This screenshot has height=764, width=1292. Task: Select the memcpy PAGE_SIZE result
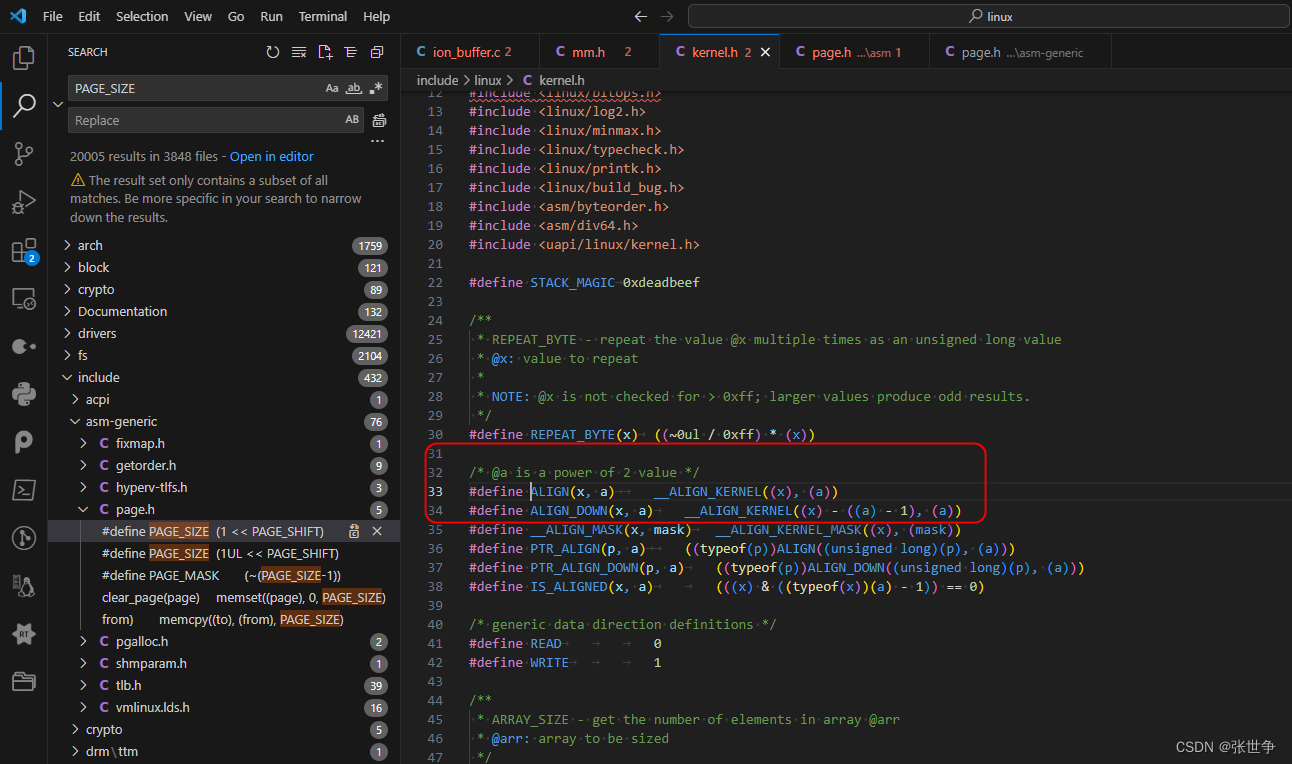[224, 619]
